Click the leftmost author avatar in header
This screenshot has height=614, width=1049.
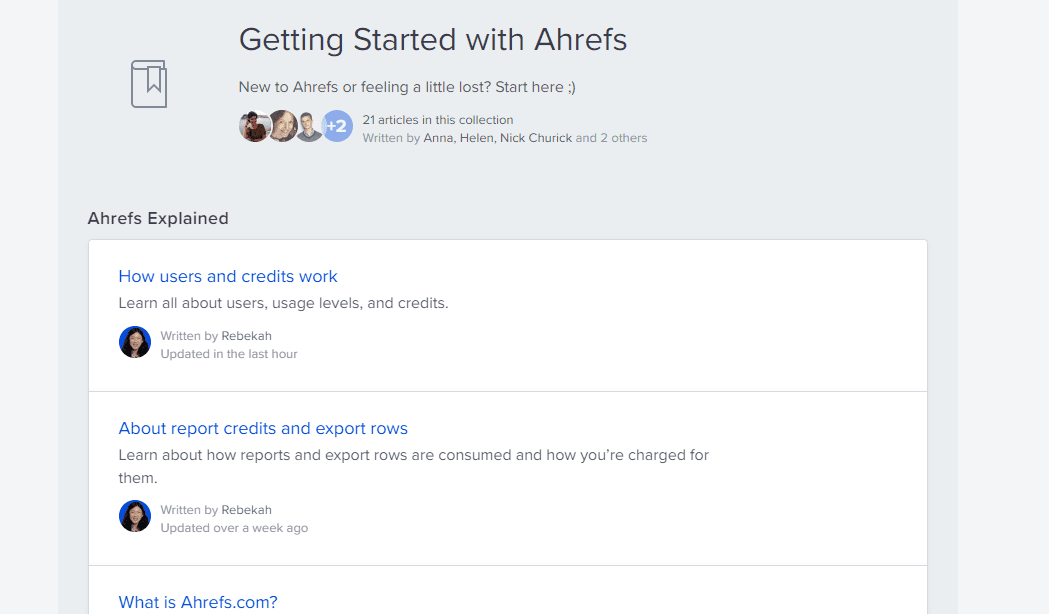click(254, 126)
